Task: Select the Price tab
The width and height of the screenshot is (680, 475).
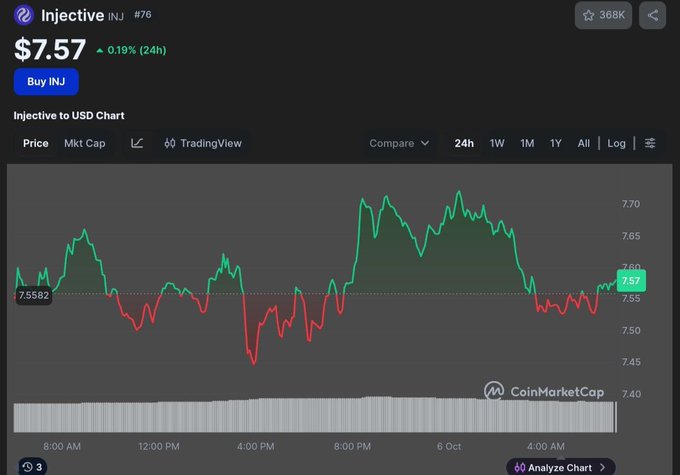Action: point(36,143)
